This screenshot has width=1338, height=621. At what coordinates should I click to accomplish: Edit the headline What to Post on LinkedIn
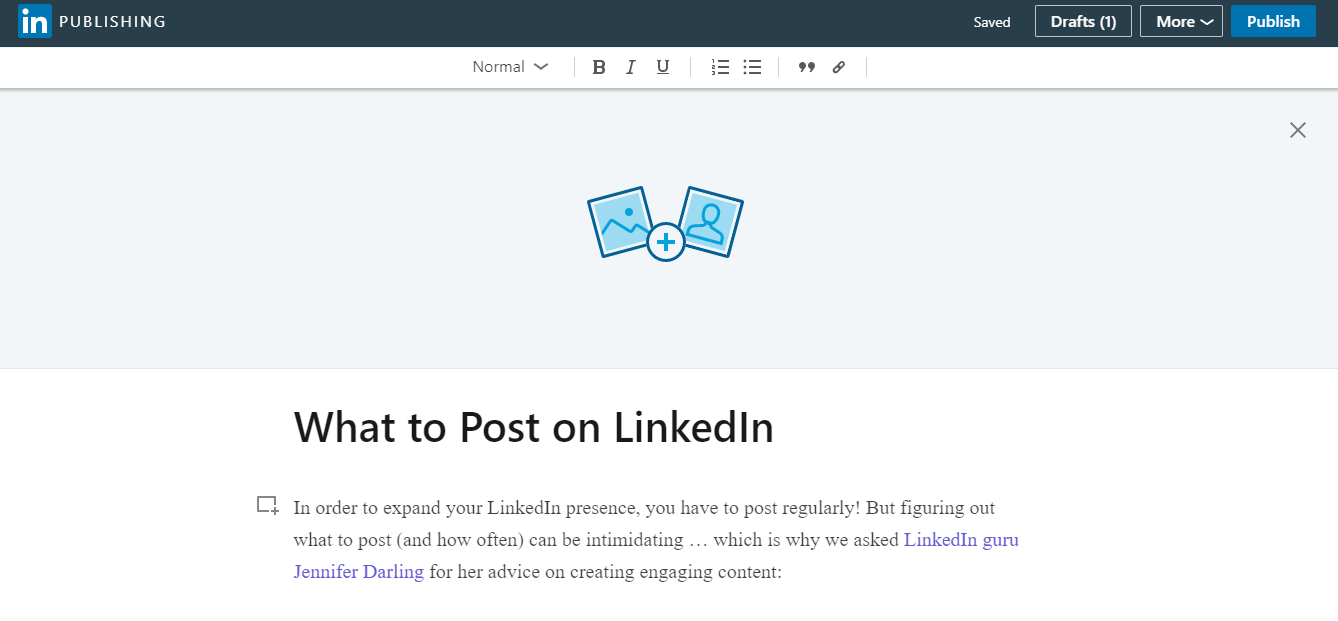click(534, 428)
